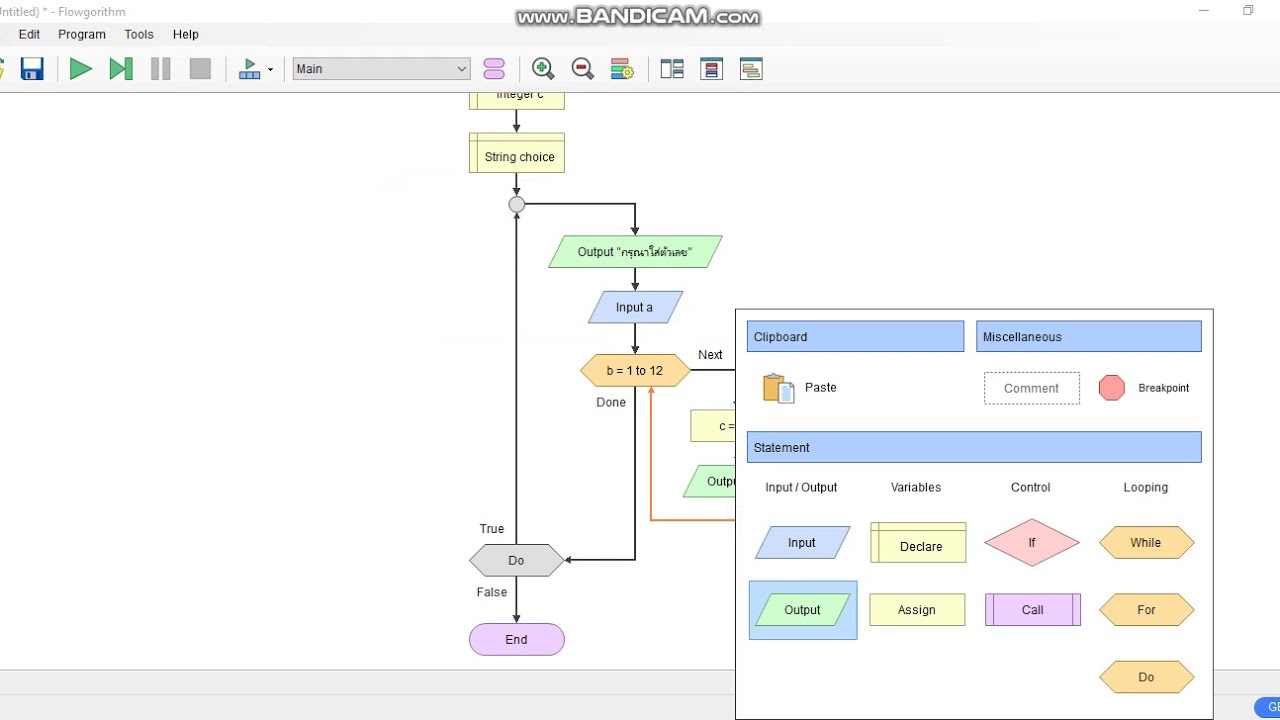Image resolution: width=1280 pixels, height=720 pixels.
Task: Pause the running program
Action: tap(160, 69)
